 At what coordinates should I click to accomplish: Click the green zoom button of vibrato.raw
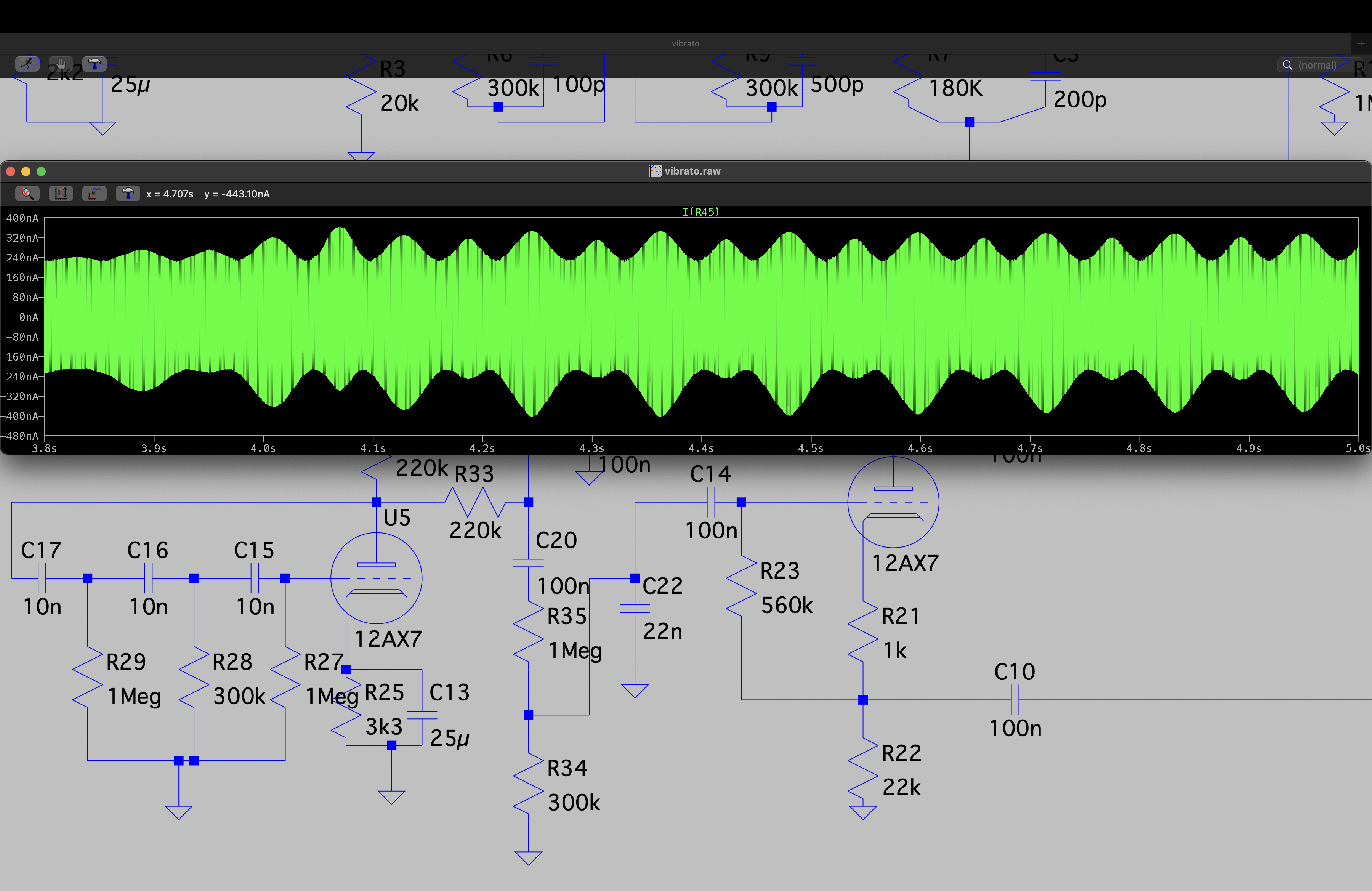pyautogui.click(x=41, y=171)
